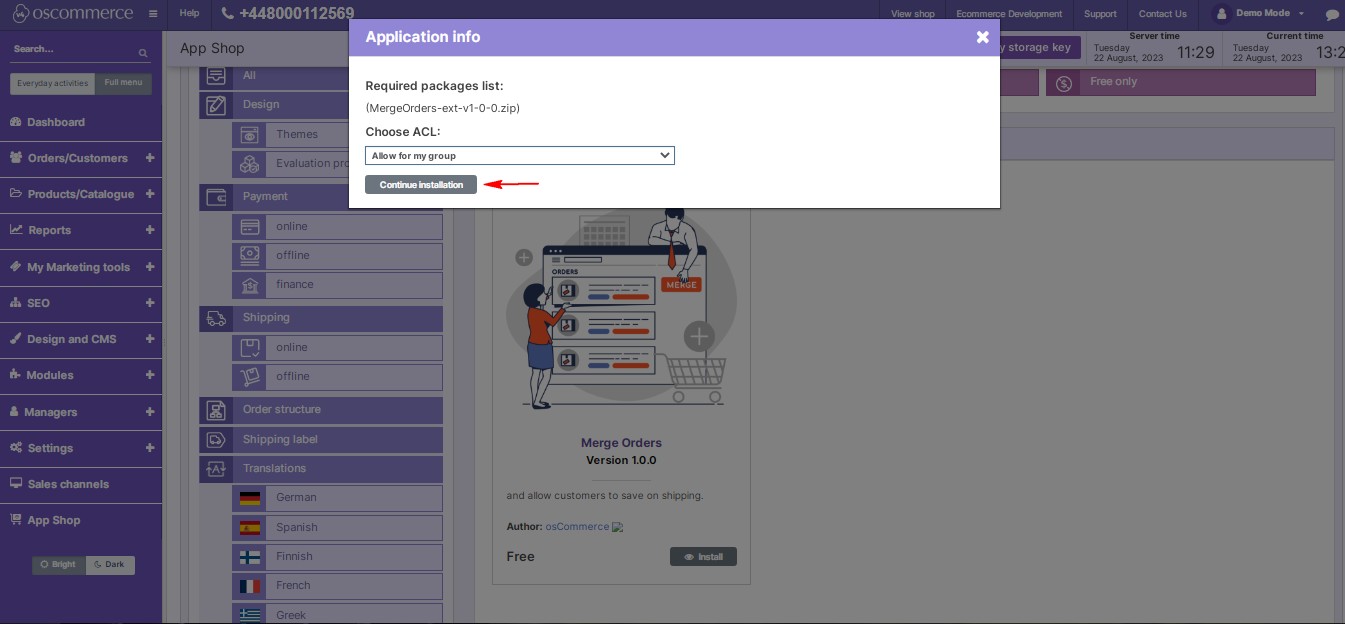
Task: Click the Payment wallet category icon
Action: click(216, 197)
